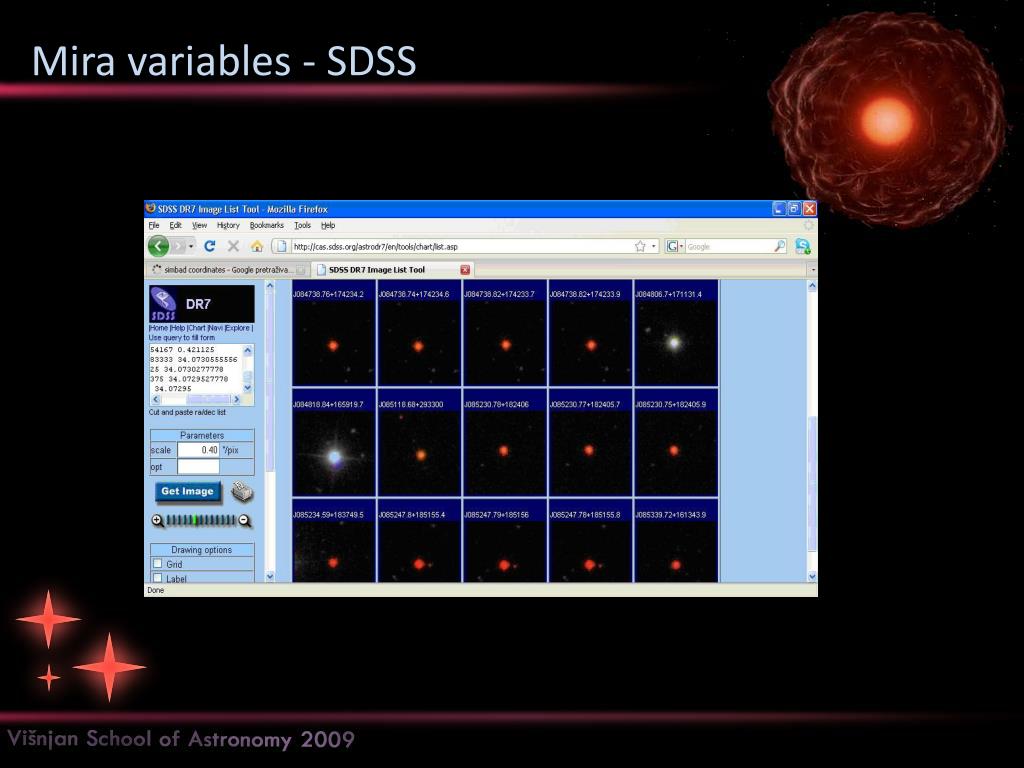This screenshot has width=1024, height=768.
Task: Open thumbnail J085230.78+182406
Action: [x=504, y=444]
